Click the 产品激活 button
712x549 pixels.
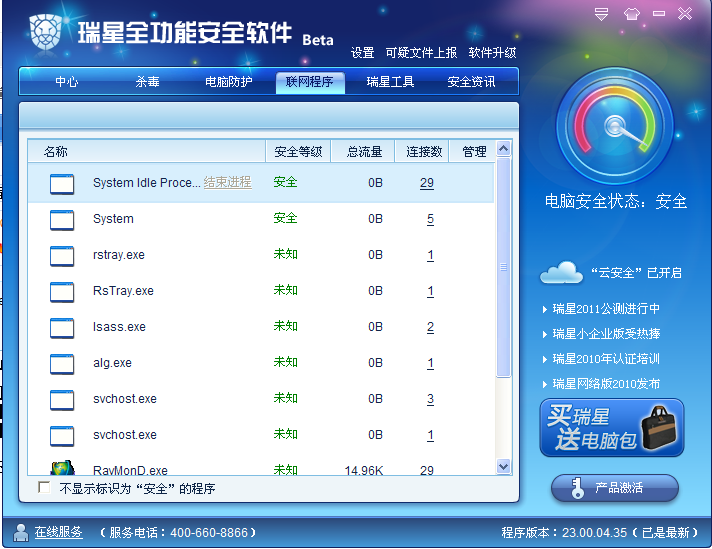coord(615,488)
